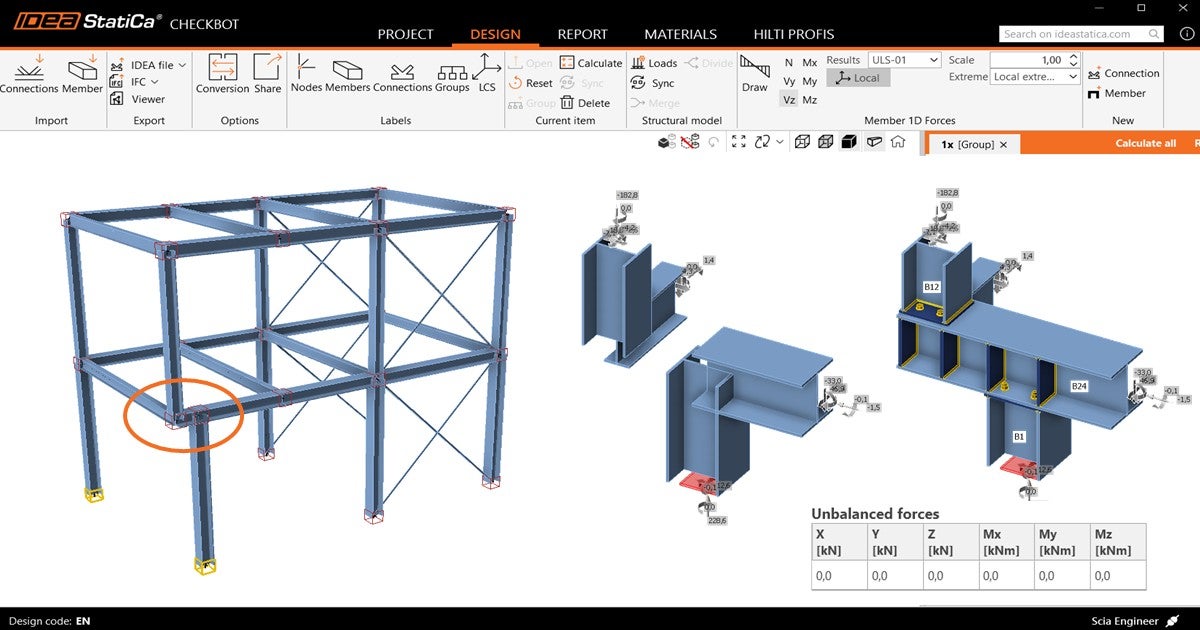This screenshot has width=1200, height=630.
Task: Select solid cube view mode
Action: point(848,142)
